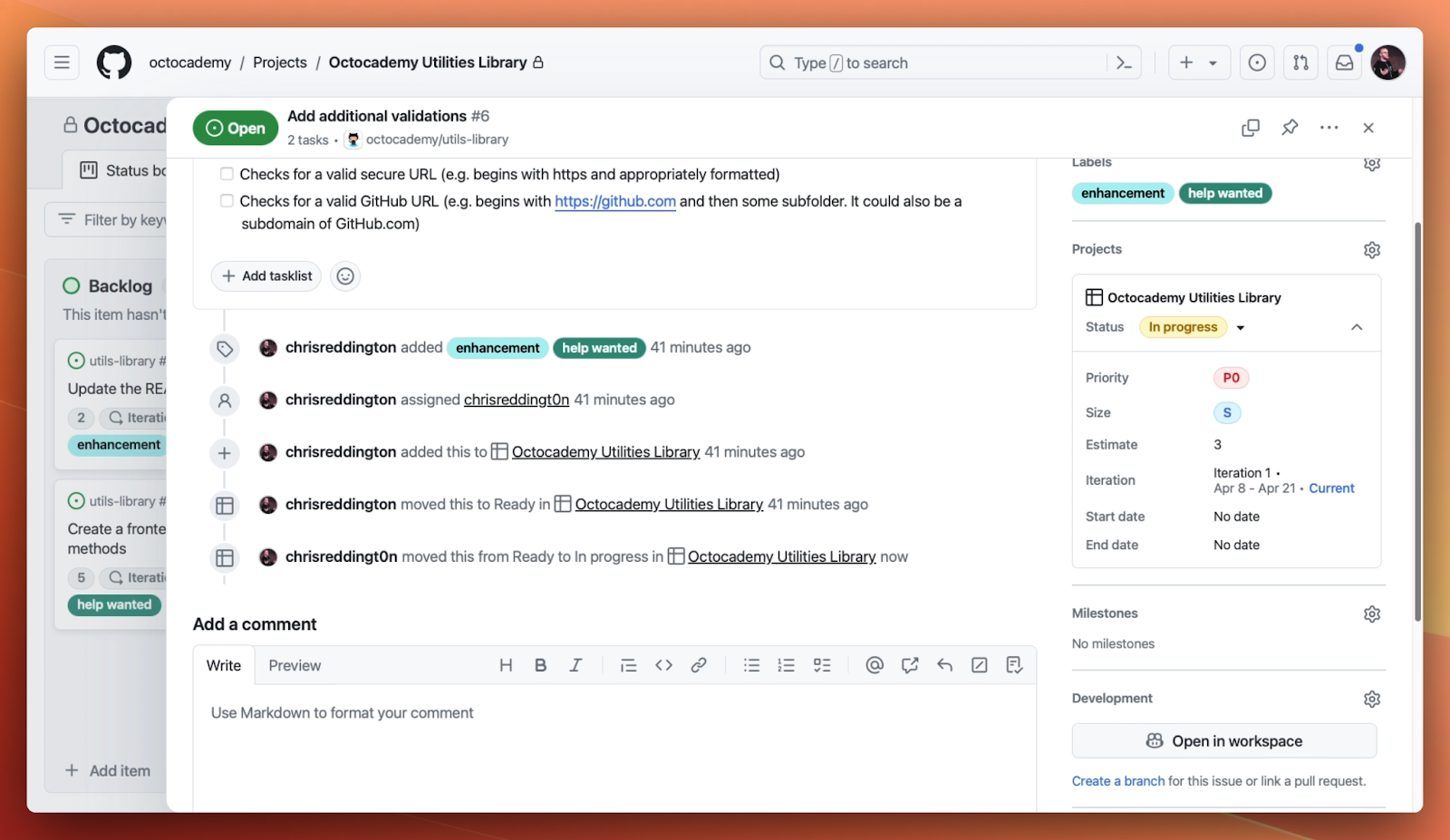Toggle bold formatting in the comment toolbar
This screenshot has width=1450, height=840.
tap(540, 664)
